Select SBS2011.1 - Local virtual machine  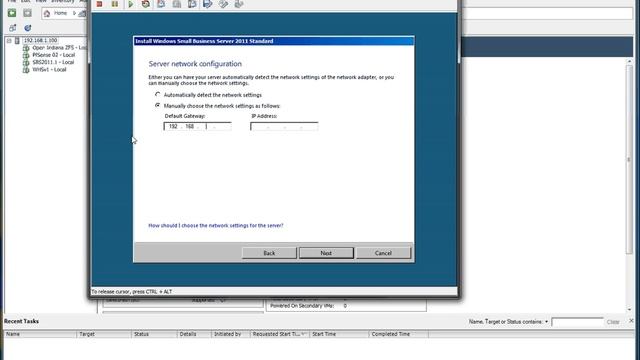53,62
